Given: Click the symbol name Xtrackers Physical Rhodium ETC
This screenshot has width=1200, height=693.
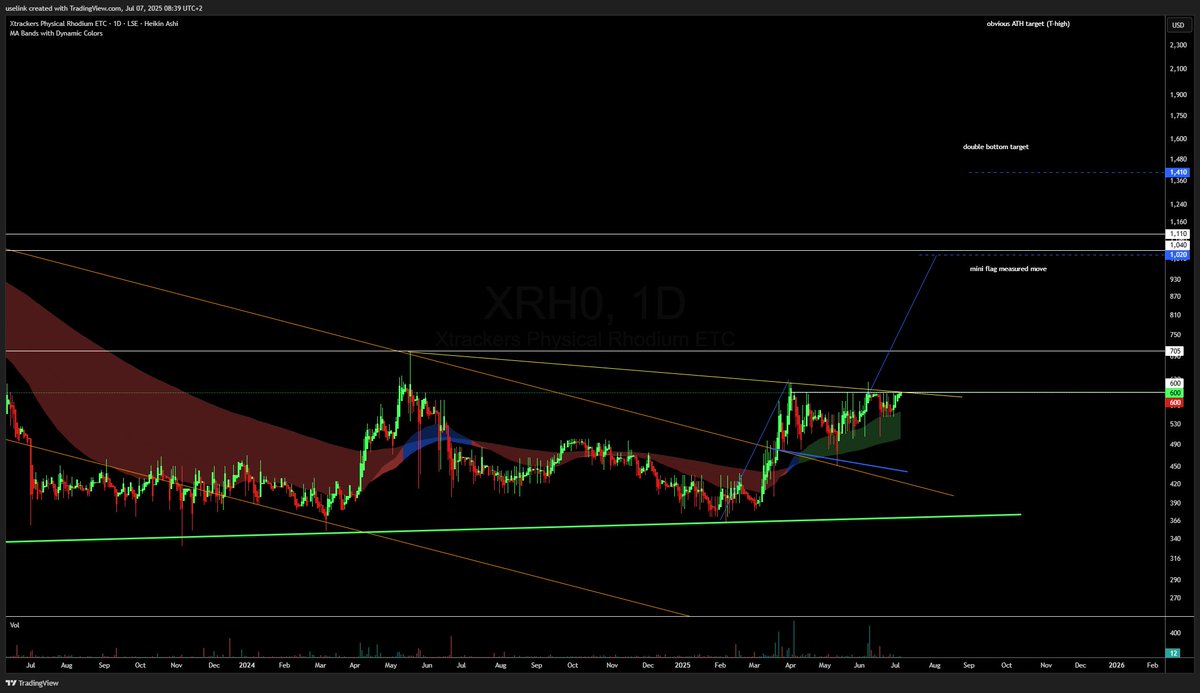Looking at the screenshot, I should 57,22.
